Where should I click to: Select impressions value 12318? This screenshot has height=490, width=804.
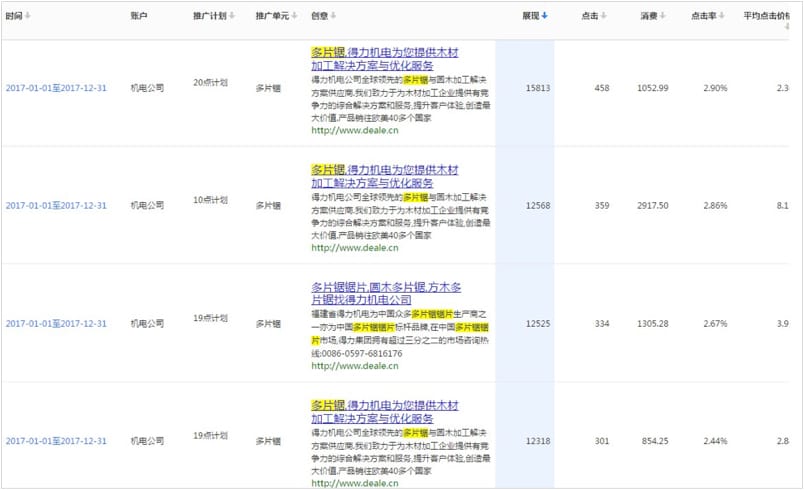(x=538, y=441)
